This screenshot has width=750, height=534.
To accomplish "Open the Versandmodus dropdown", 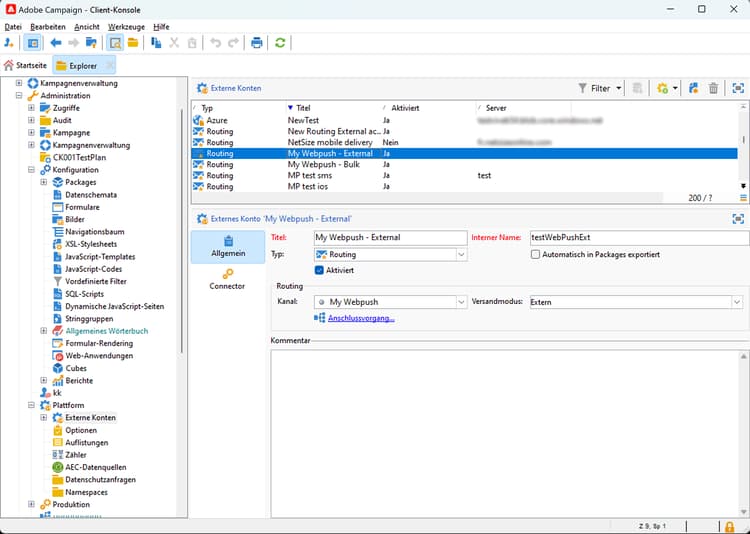I will (737, 302).
